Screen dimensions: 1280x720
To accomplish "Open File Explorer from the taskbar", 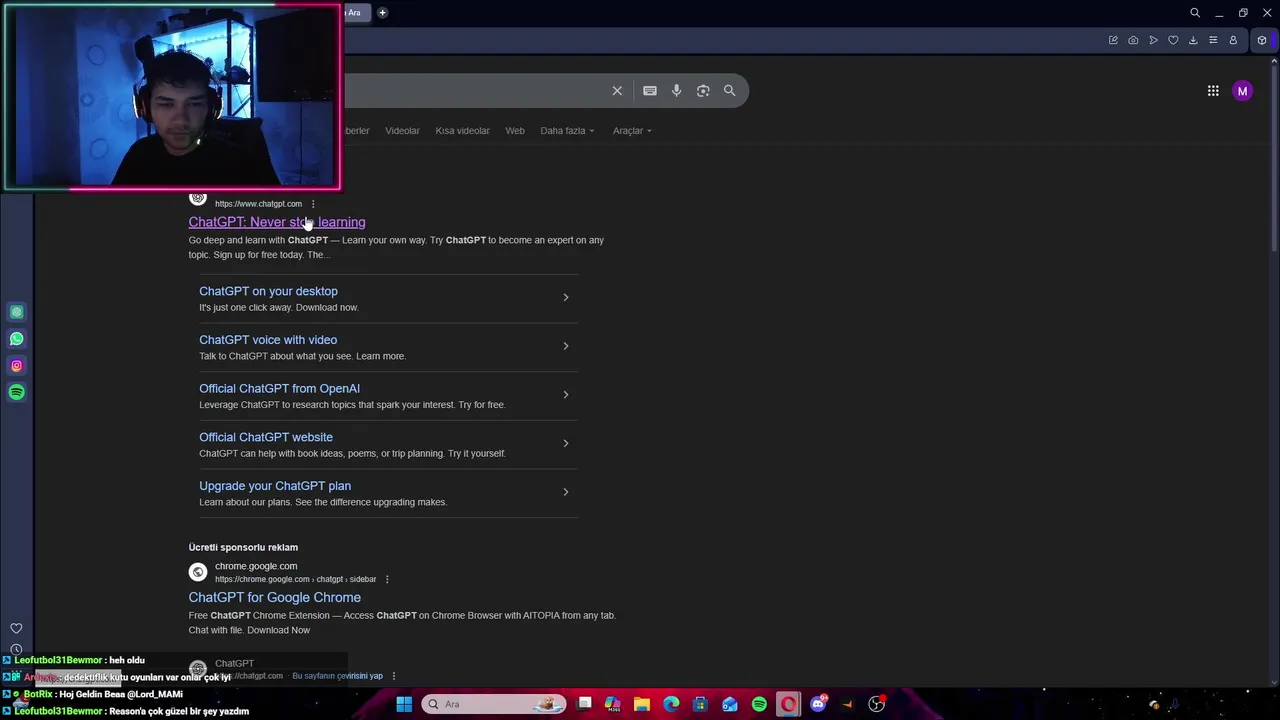I will pyautogui.click(x=642, y=704).
